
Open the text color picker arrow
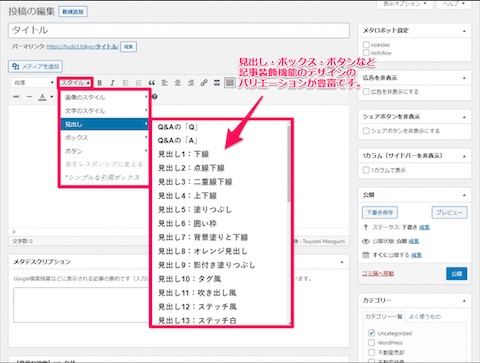(52, 97)
